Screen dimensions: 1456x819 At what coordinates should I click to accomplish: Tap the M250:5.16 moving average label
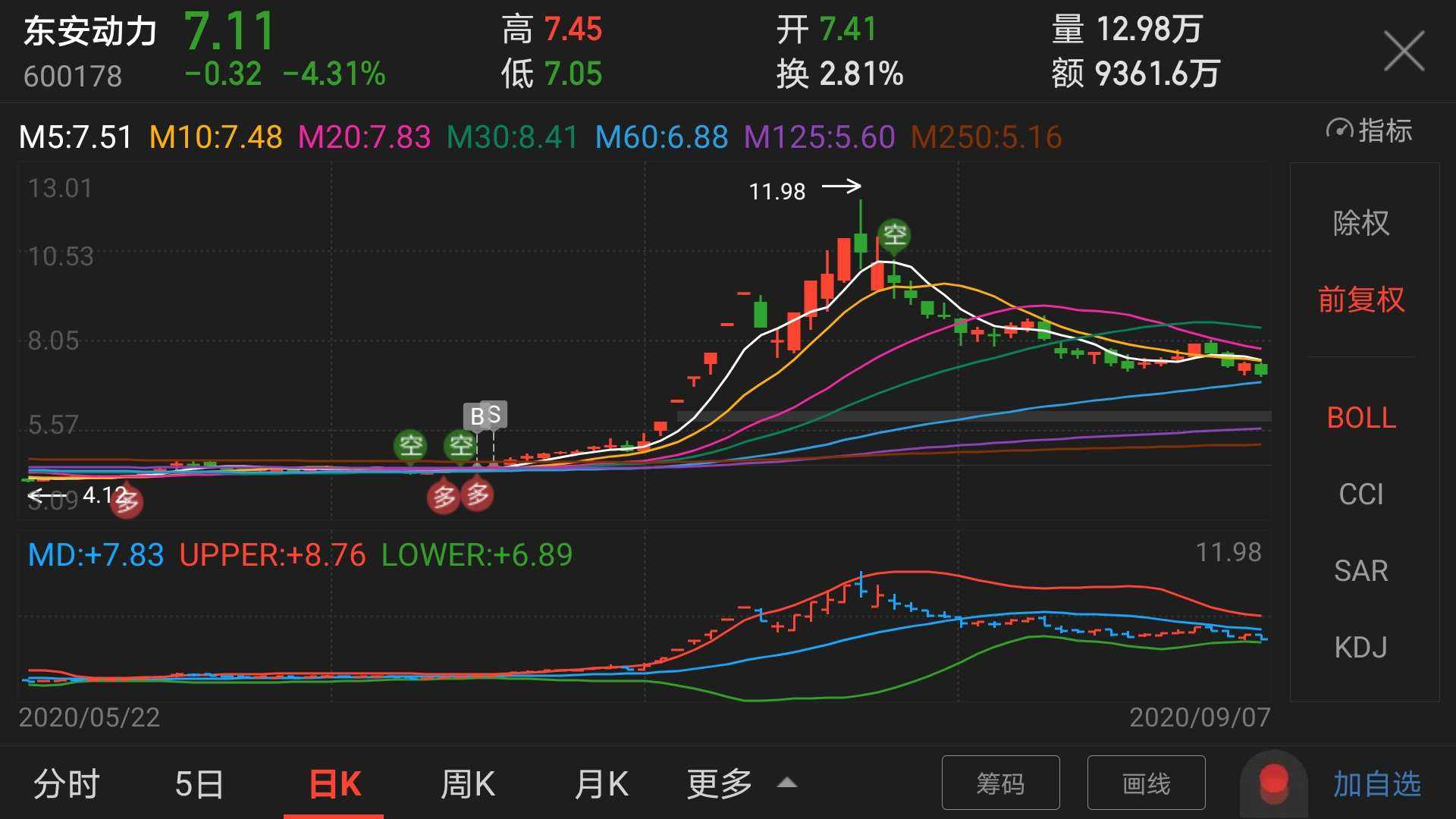pyautogui.click(x=986, y=137)
